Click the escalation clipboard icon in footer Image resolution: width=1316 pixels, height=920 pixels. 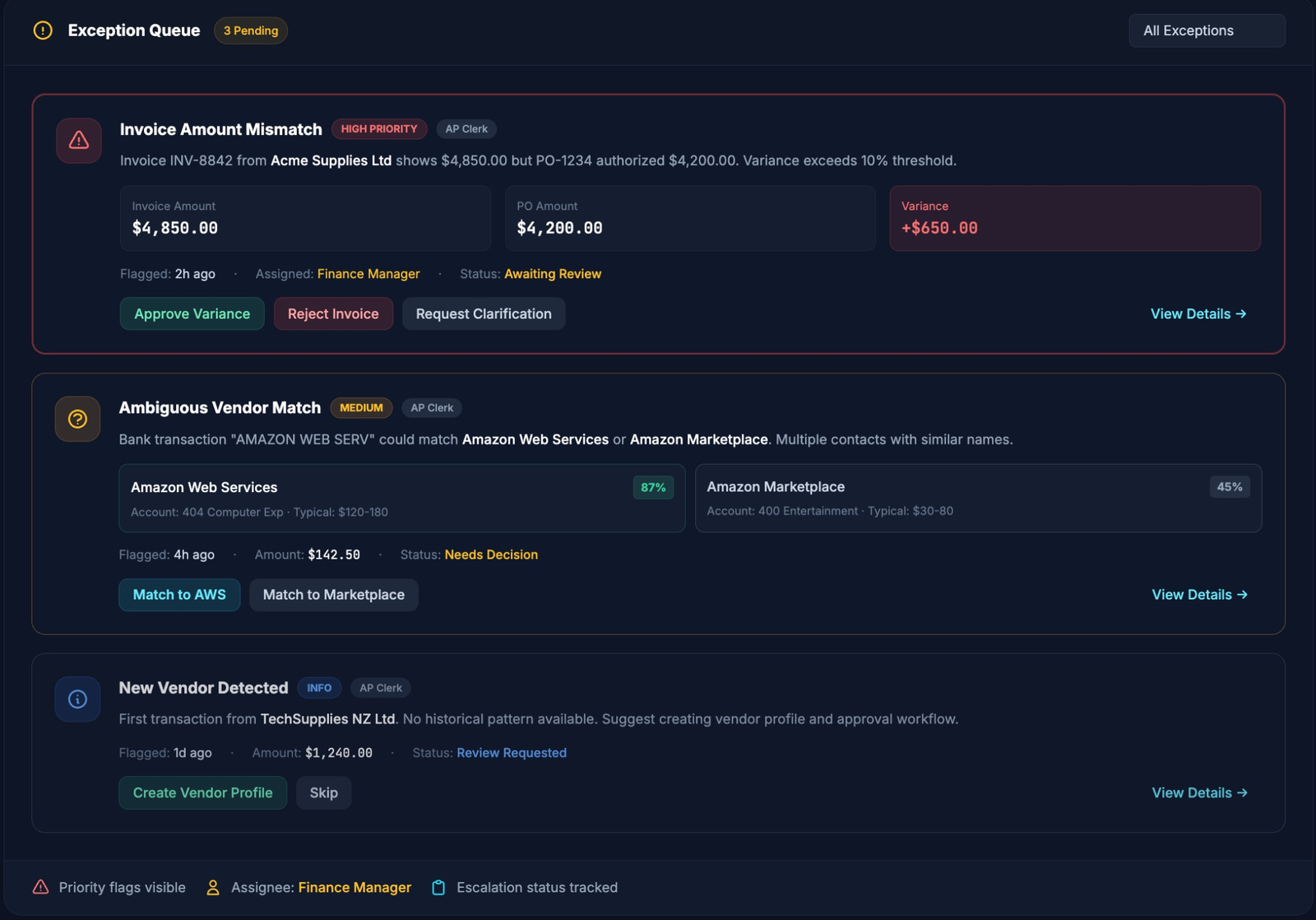tap(437, 887)
